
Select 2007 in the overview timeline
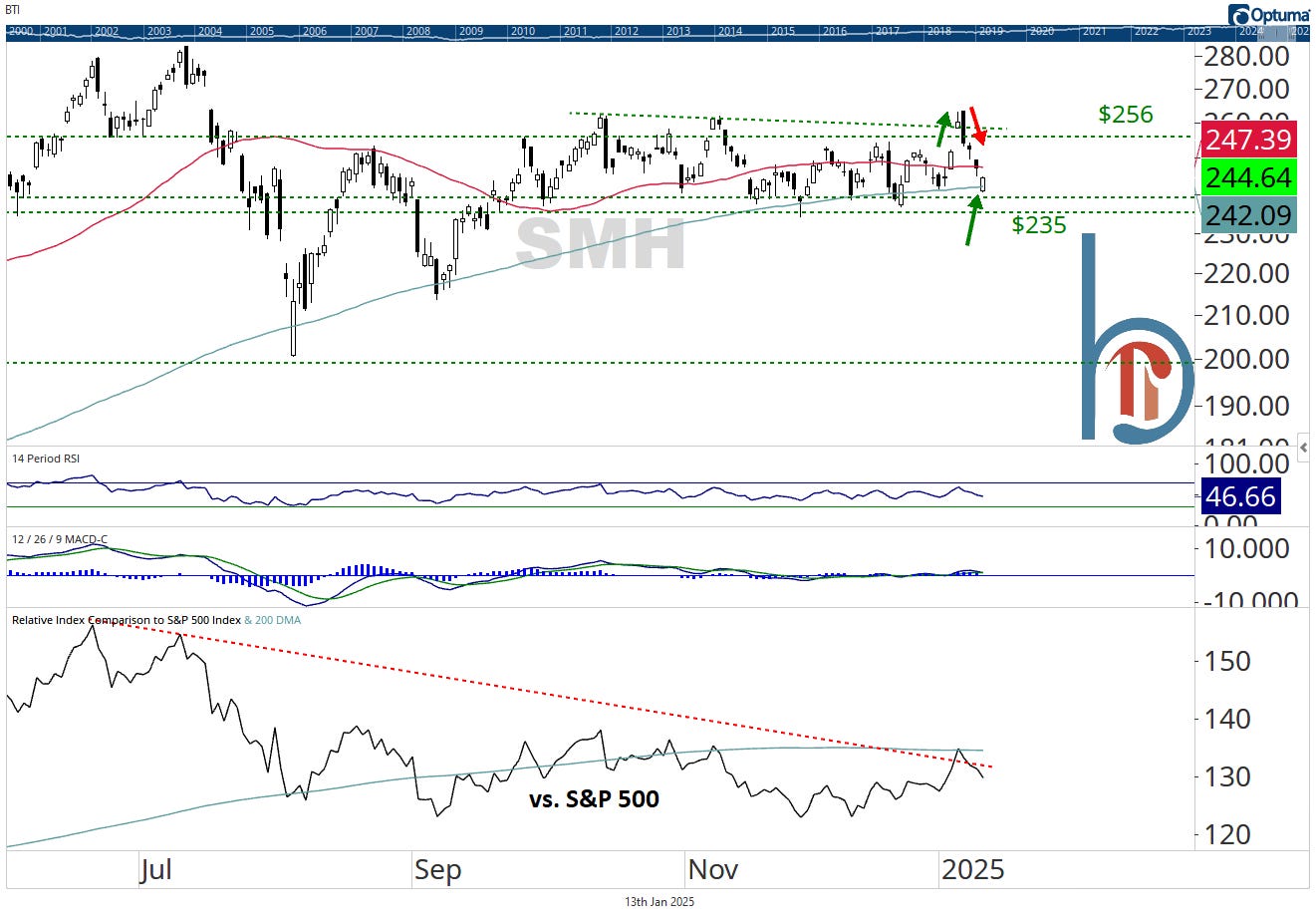click(x=367, y=31)
